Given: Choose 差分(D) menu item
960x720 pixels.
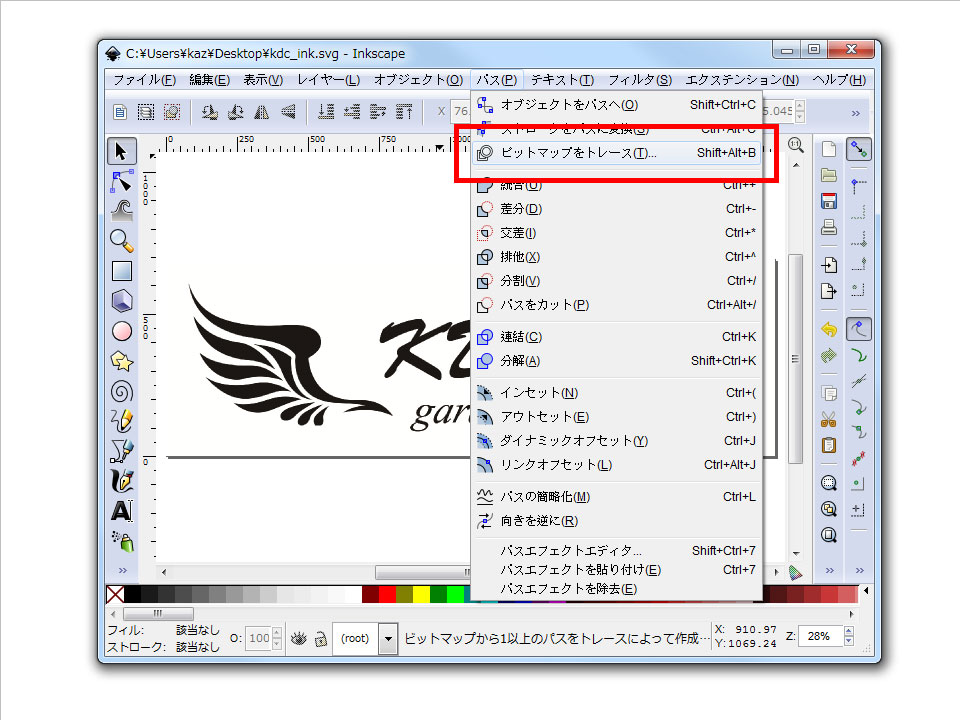Looking at the screenshot, I should coord(617,209).
